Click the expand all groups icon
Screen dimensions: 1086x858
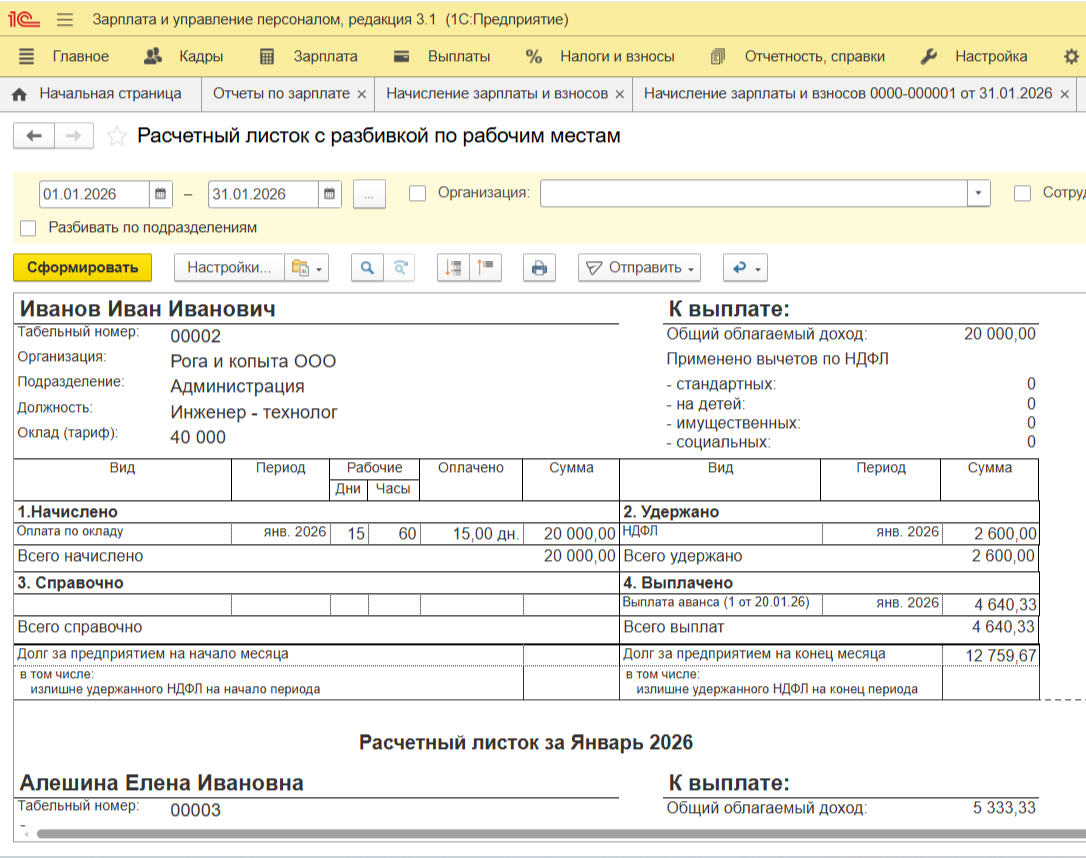(x=453, y=268)
